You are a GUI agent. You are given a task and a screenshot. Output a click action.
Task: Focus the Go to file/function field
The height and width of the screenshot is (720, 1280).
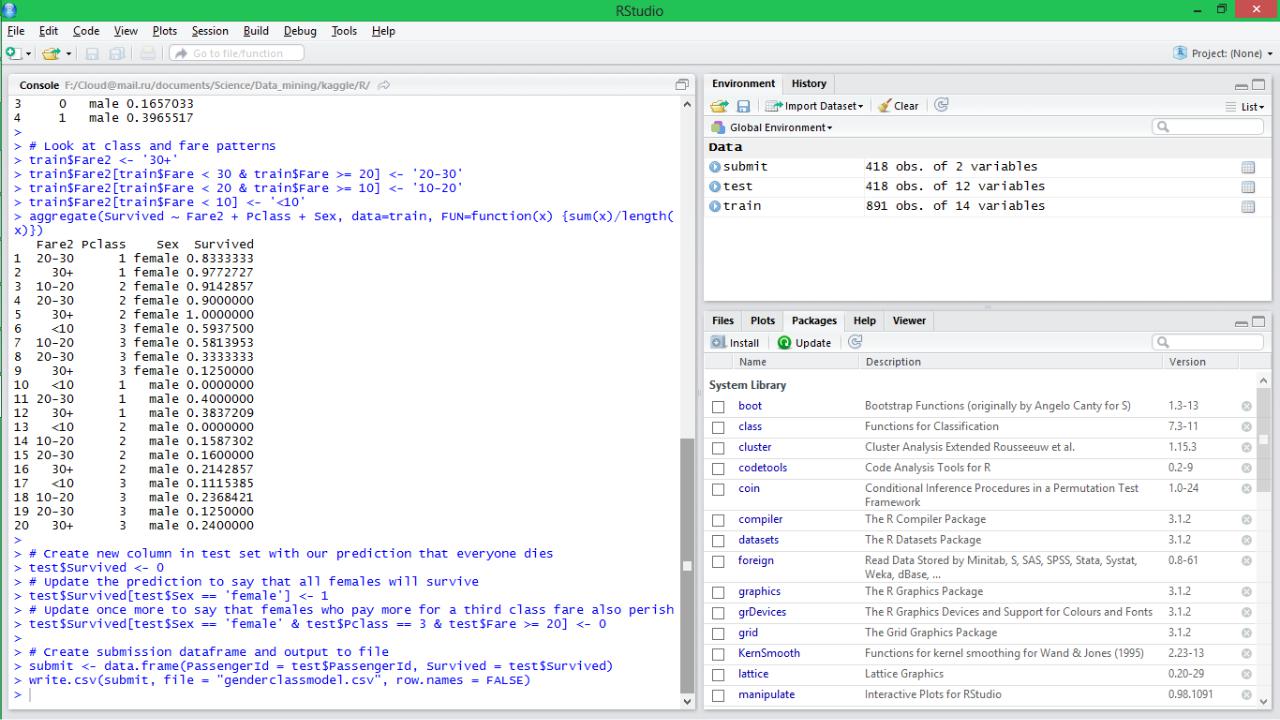pos(235,53)
